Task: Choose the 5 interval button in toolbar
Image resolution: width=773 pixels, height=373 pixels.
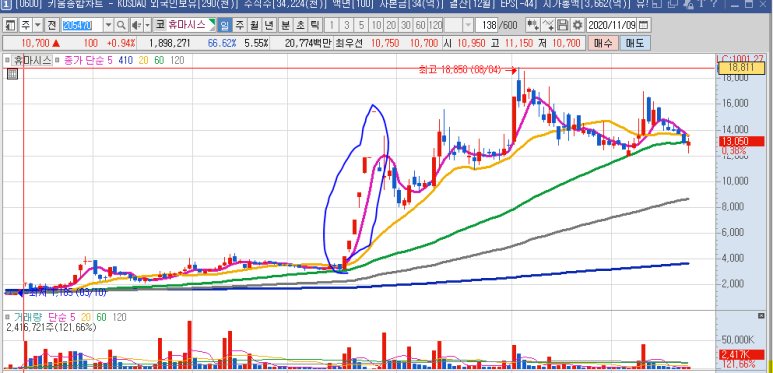Action: (362, 25)
